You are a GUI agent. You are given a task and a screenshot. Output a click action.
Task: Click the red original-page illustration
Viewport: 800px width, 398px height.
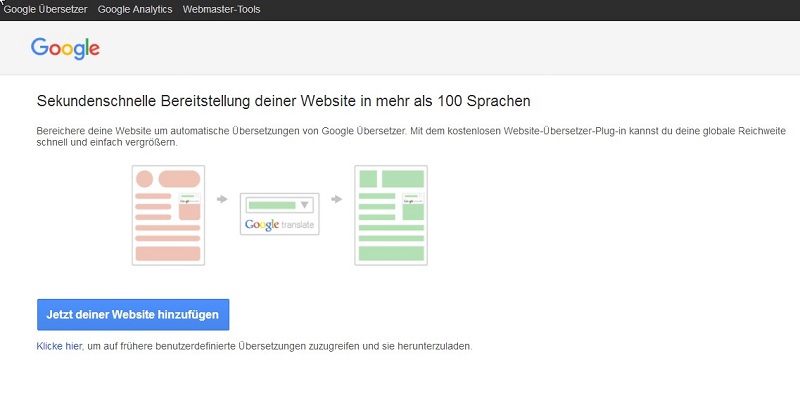168,215
